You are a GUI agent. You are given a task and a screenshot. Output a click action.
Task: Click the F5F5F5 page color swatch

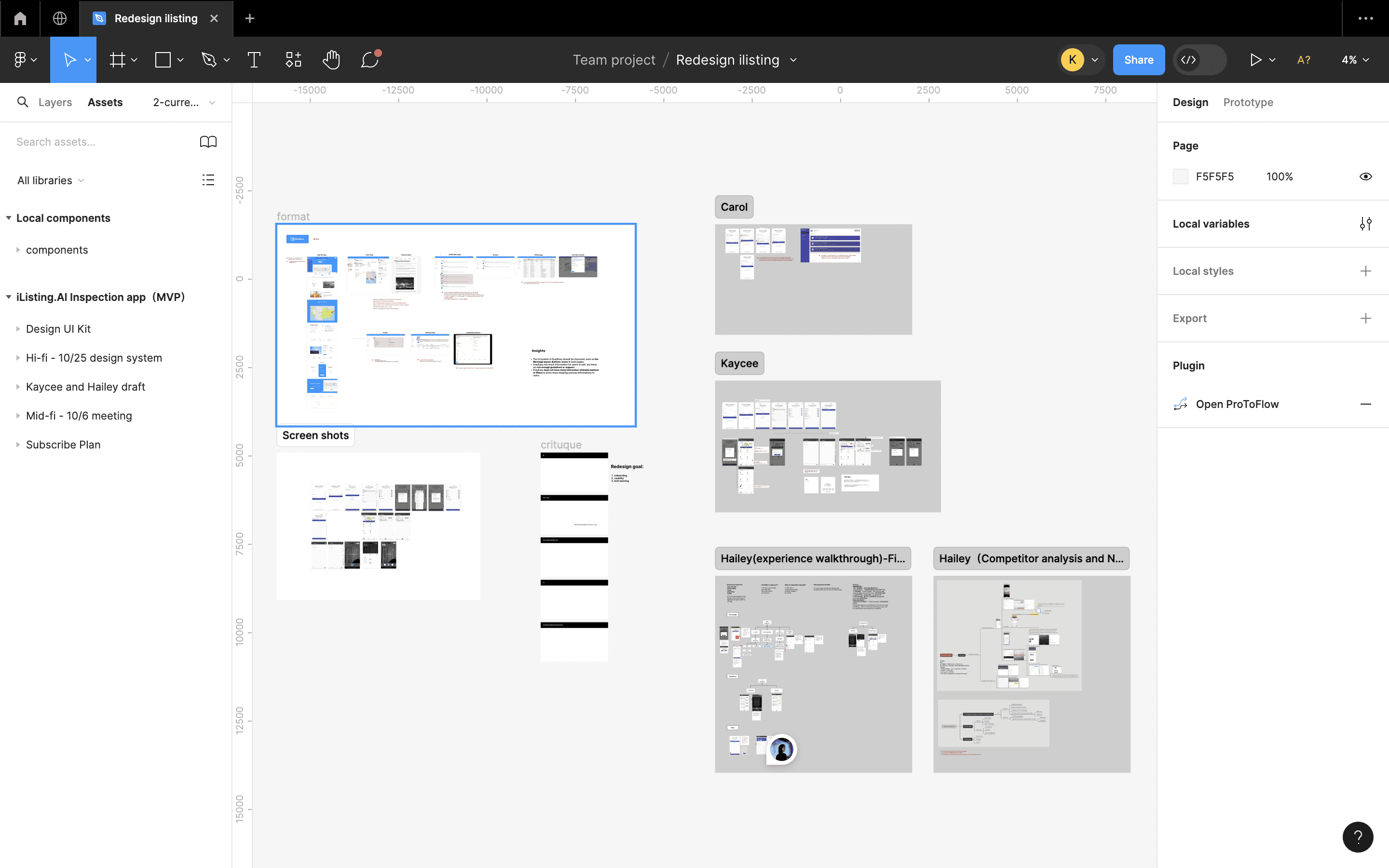pyautogui.click(x=1180, y=176)
